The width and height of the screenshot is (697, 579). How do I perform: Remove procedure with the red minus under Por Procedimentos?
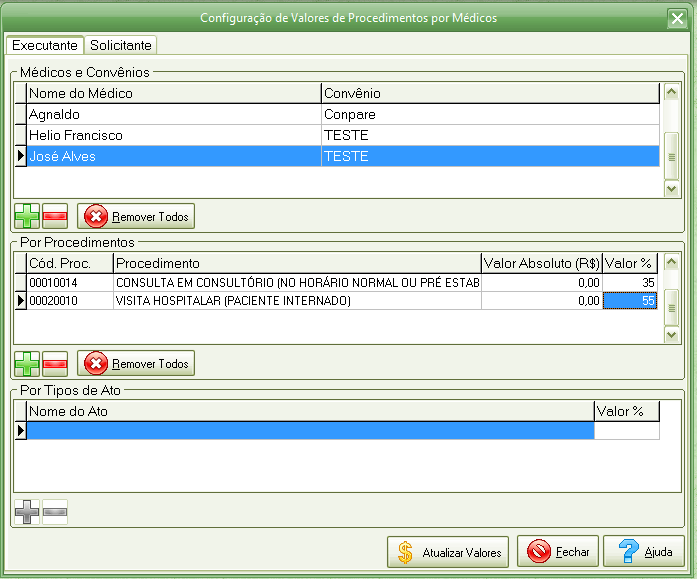(x=55, y=363)
